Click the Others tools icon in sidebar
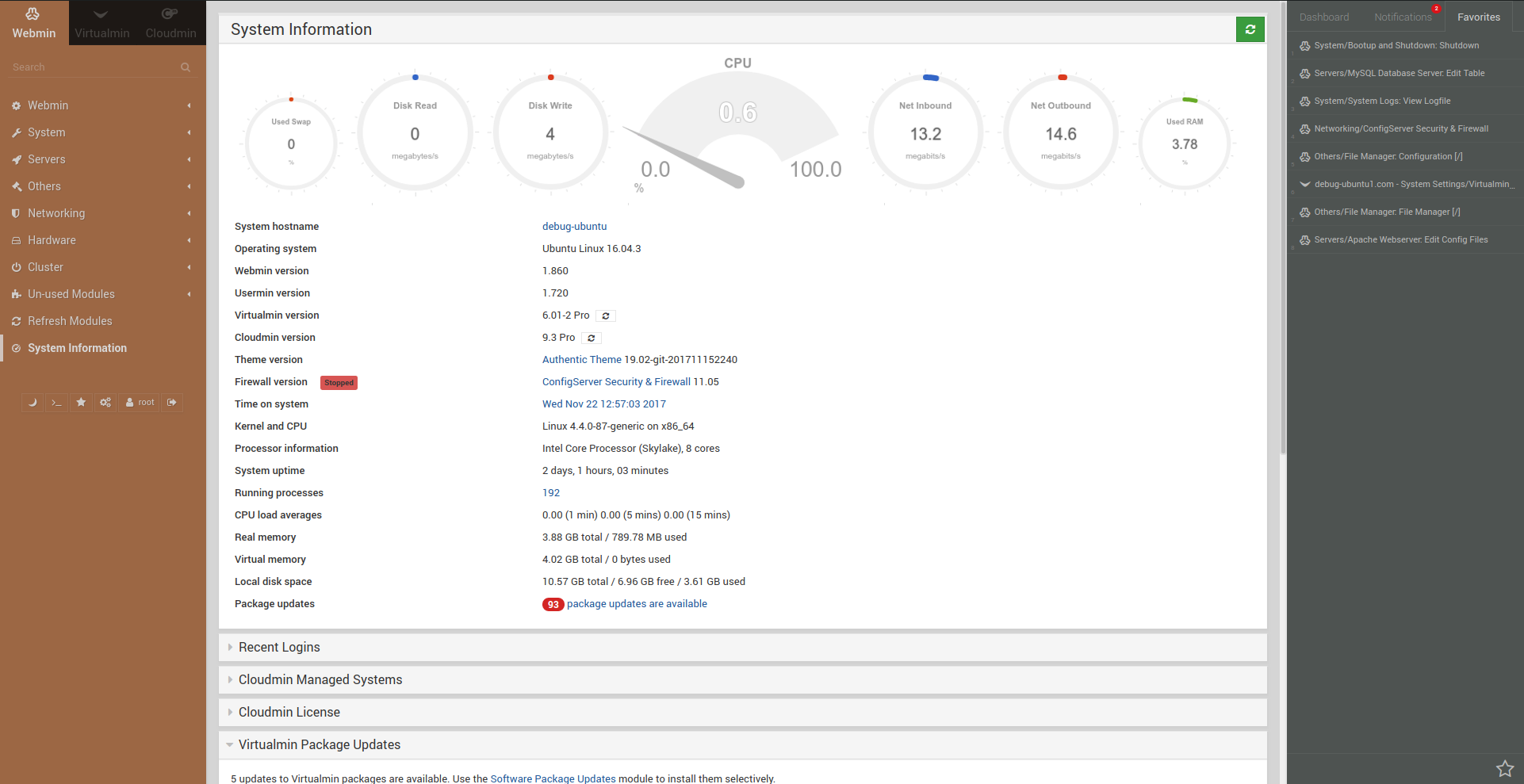 point(16,186)
